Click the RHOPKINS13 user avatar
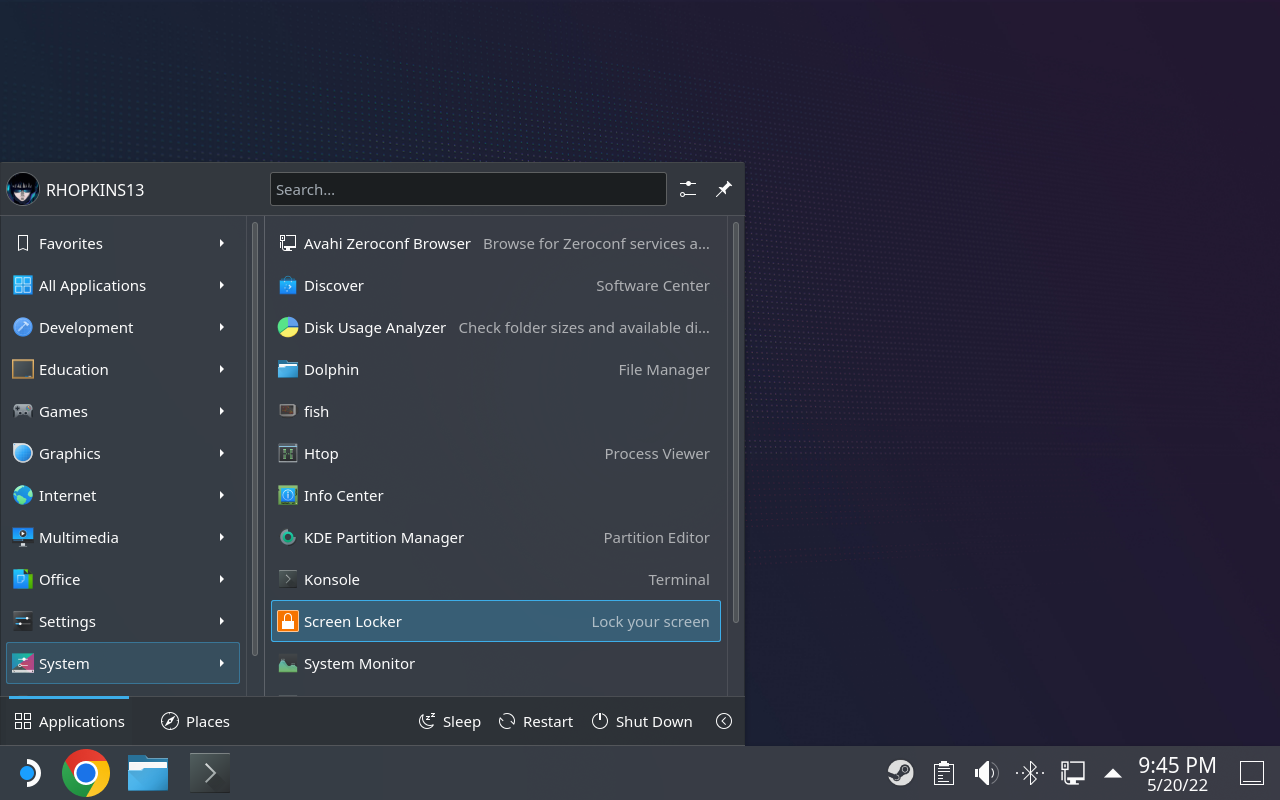Screen dimensions: 1280x800 coord(23,189)
